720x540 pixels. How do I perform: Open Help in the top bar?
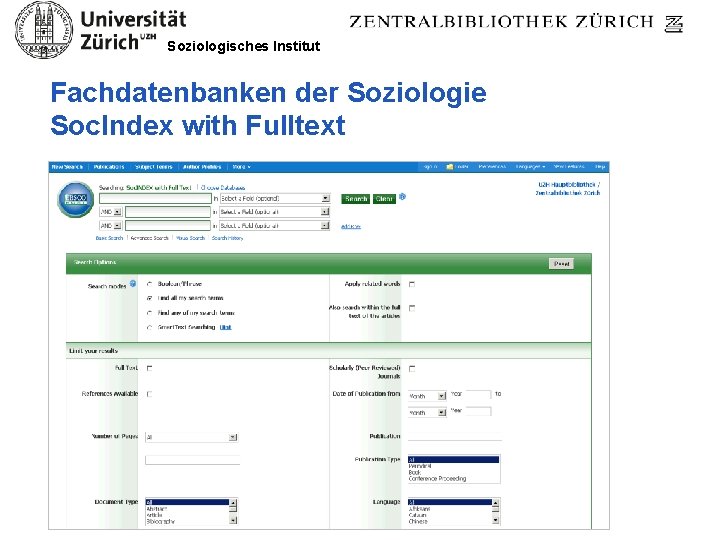click(x=600, y=167)
